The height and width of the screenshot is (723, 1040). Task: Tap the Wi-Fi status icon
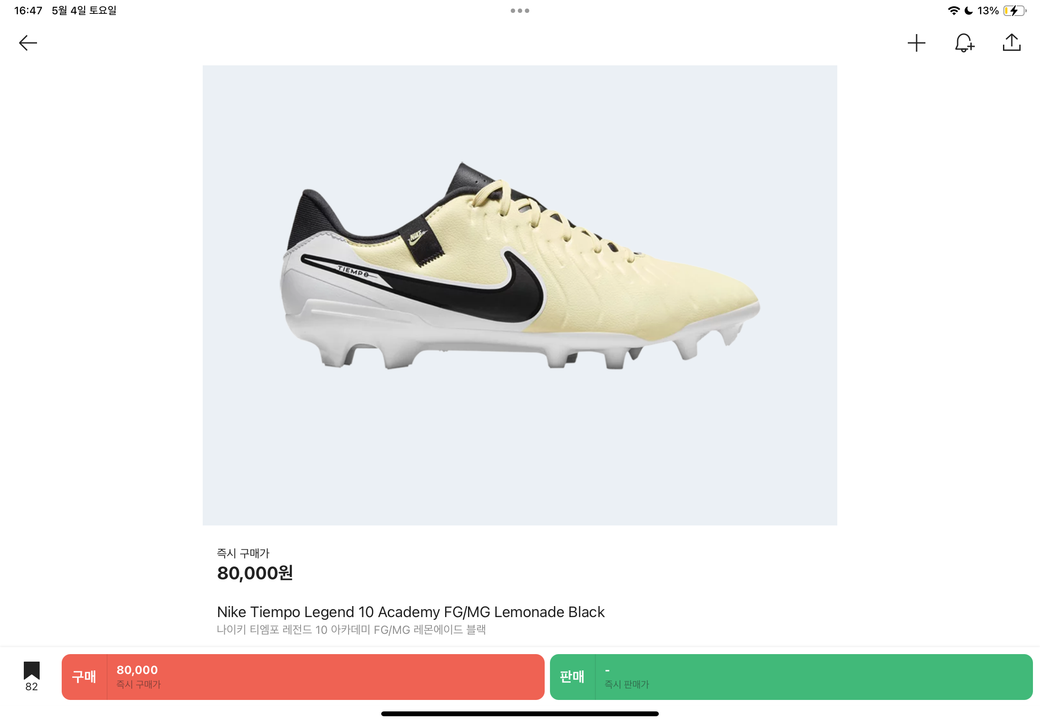click(953, 11)
